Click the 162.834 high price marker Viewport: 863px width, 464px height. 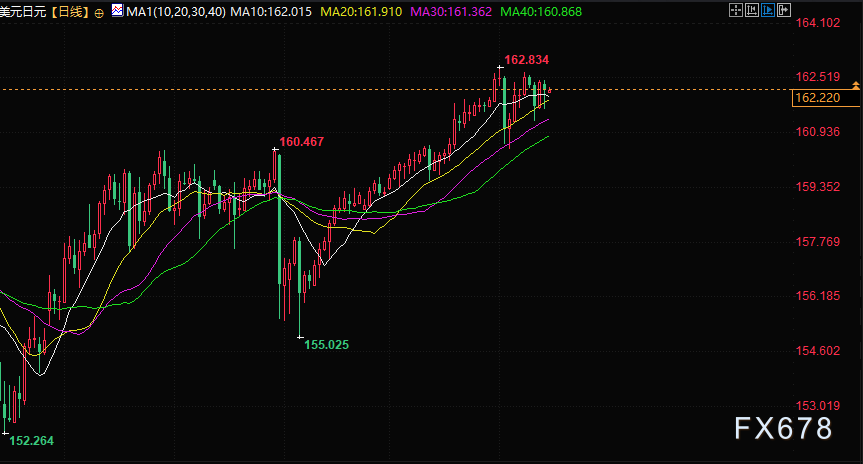tap(527, 59)
